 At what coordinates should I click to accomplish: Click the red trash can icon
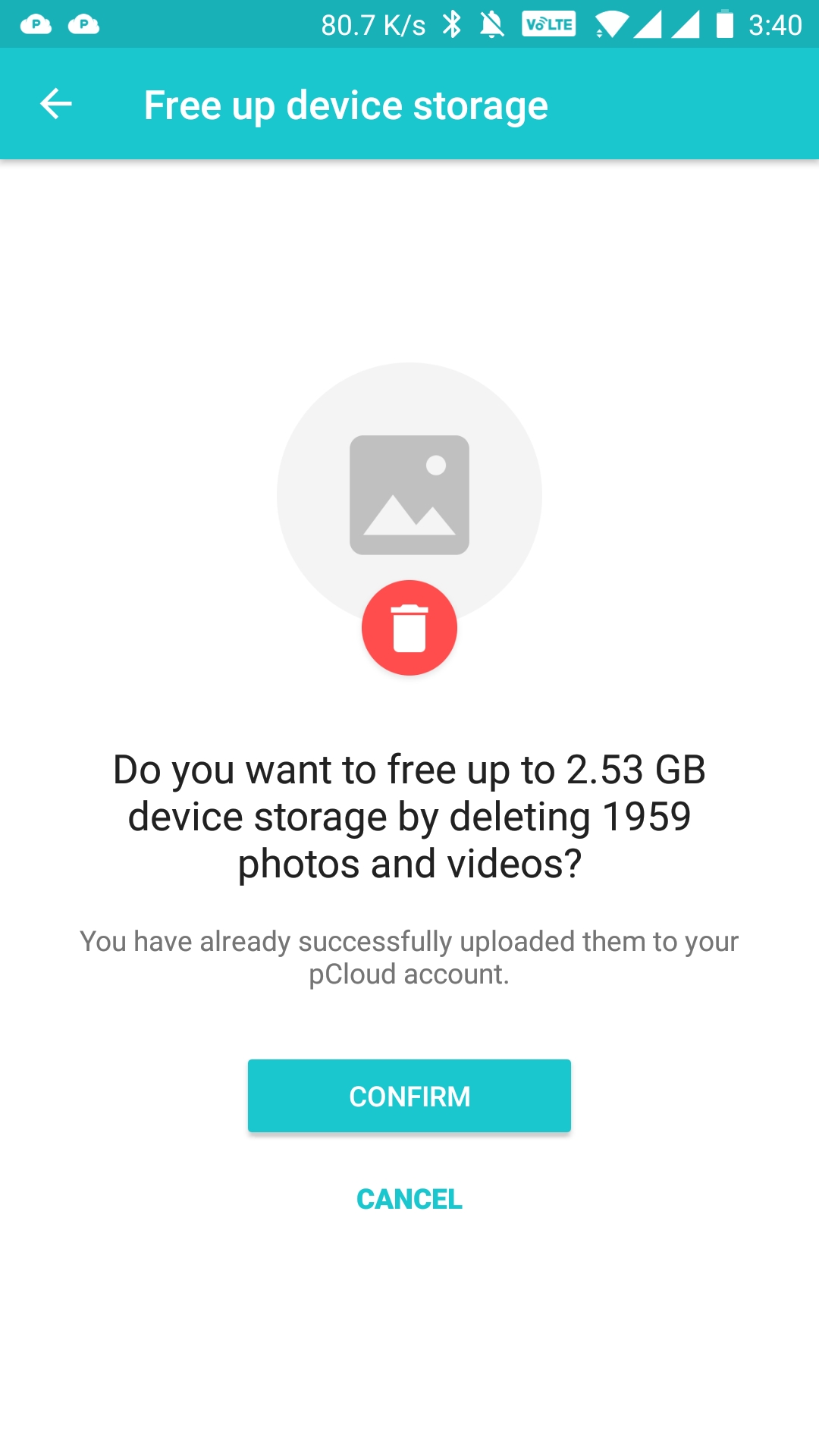[409, 628]
